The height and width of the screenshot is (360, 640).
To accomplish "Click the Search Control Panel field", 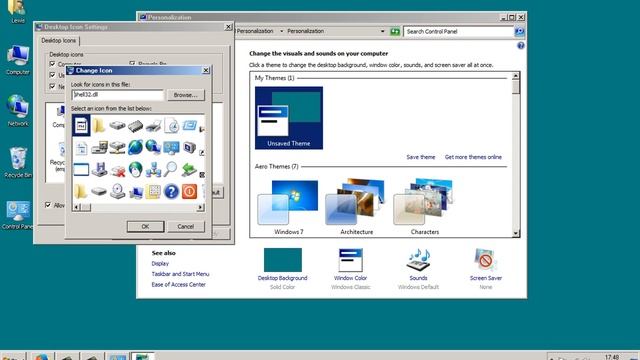I will coord(458,31).
